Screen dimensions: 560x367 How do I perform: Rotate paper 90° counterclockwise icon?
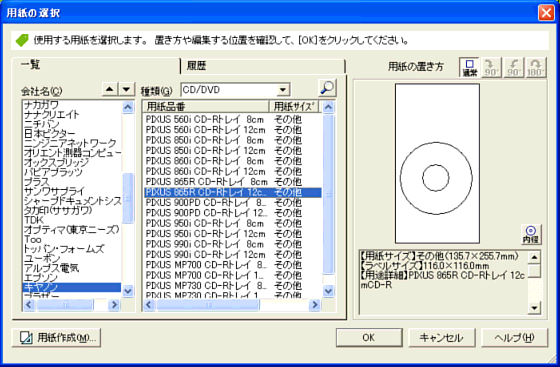(514, 67)
